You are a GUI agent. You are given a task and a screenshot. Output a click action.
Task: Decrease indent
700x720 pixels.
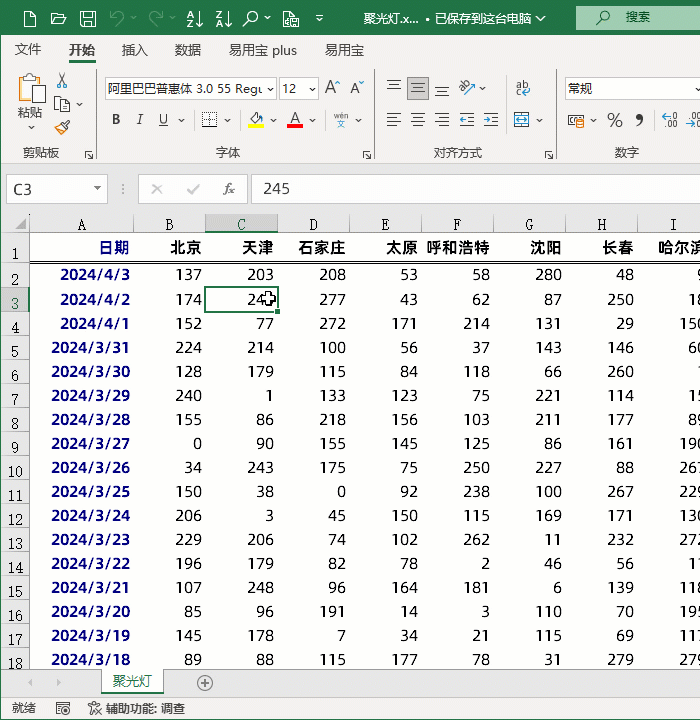[467, 120]
